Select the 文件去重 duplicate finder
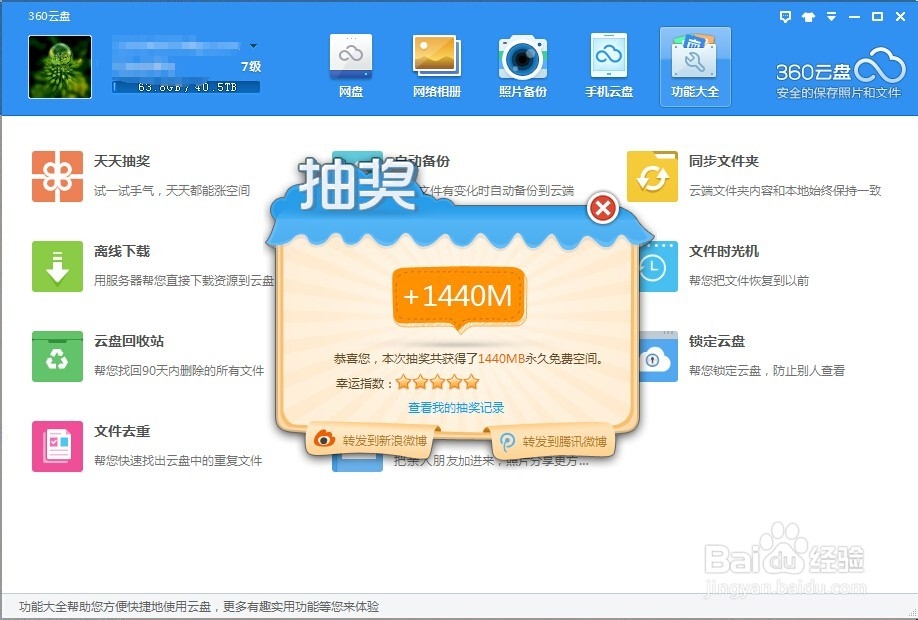This screenshot has width=918, height=620. point(122,431)
